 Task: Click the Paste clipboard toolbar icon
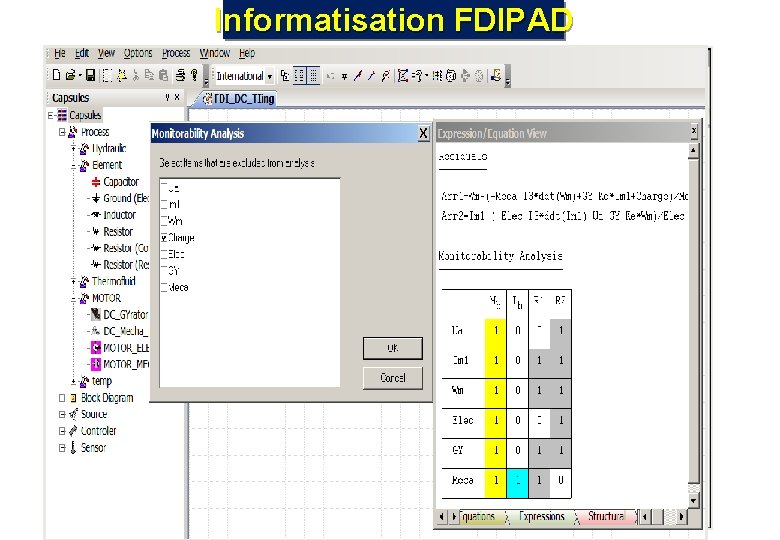[x=163, y=75]
